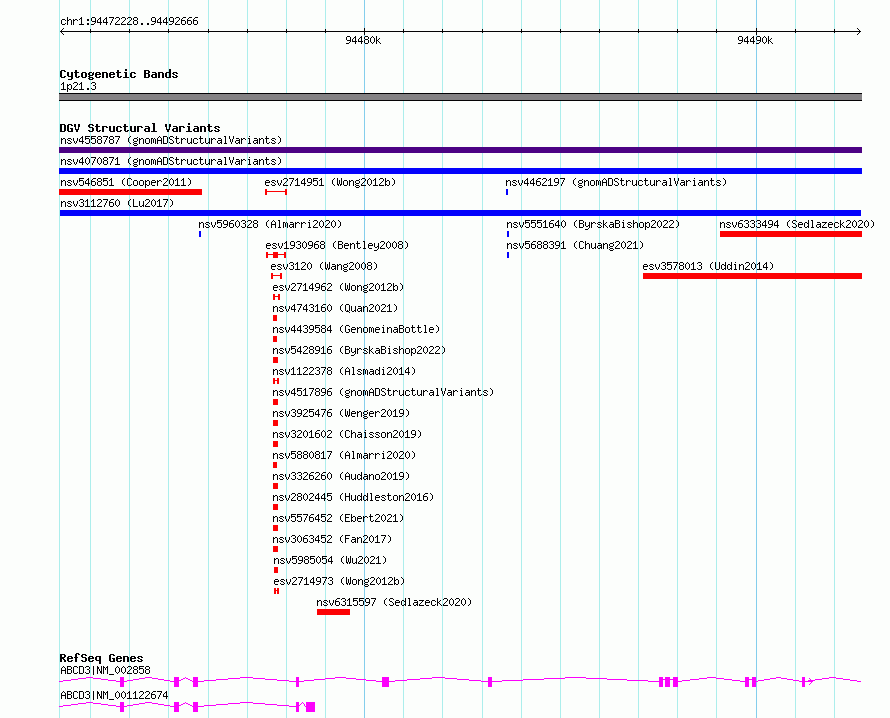The image size is (890, 718).
Task: Select ABCD3|NM_001122674 transcript label
Action: point(114,695)
